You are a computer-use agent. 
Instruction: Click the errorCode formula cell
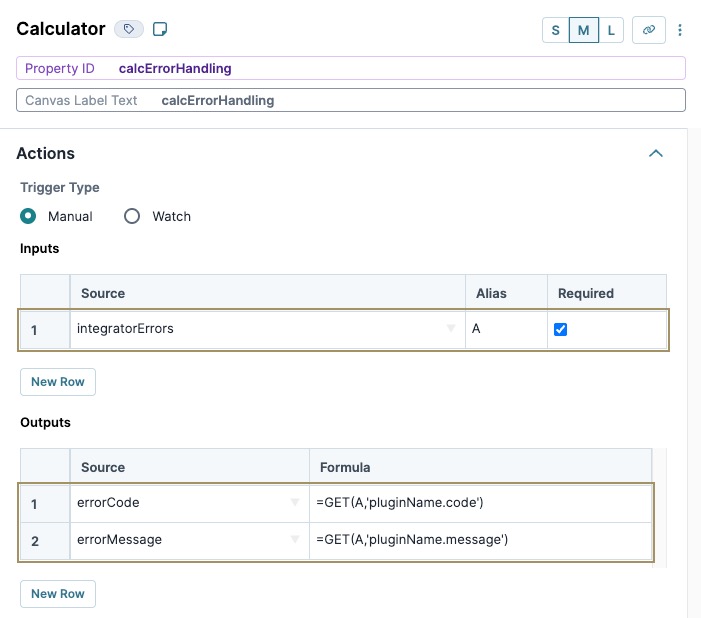481,503
